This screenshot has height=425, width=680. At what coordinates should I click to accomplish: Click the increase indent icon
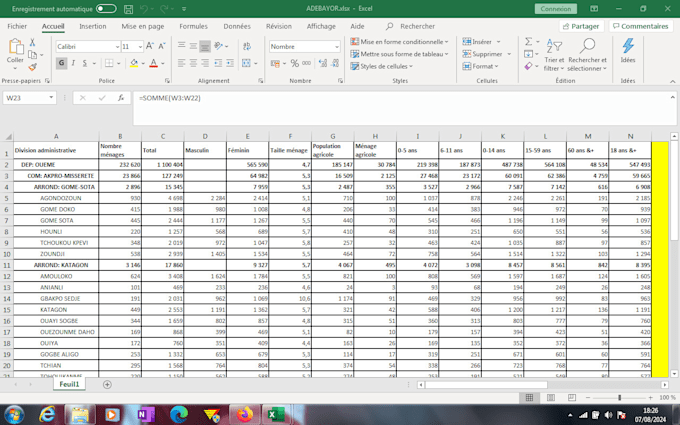pyautogui.click(x=230, y=63)
